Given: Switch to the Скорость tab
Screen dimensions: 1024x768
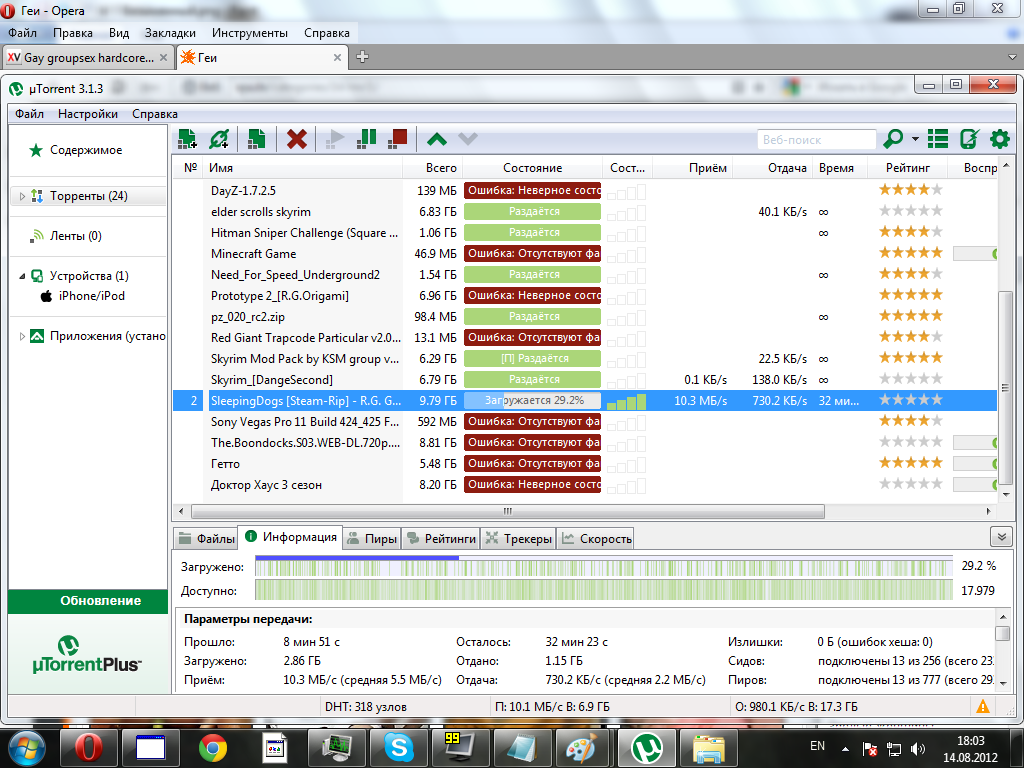Looking at the screenshot, I should click(x=596, y=539).
